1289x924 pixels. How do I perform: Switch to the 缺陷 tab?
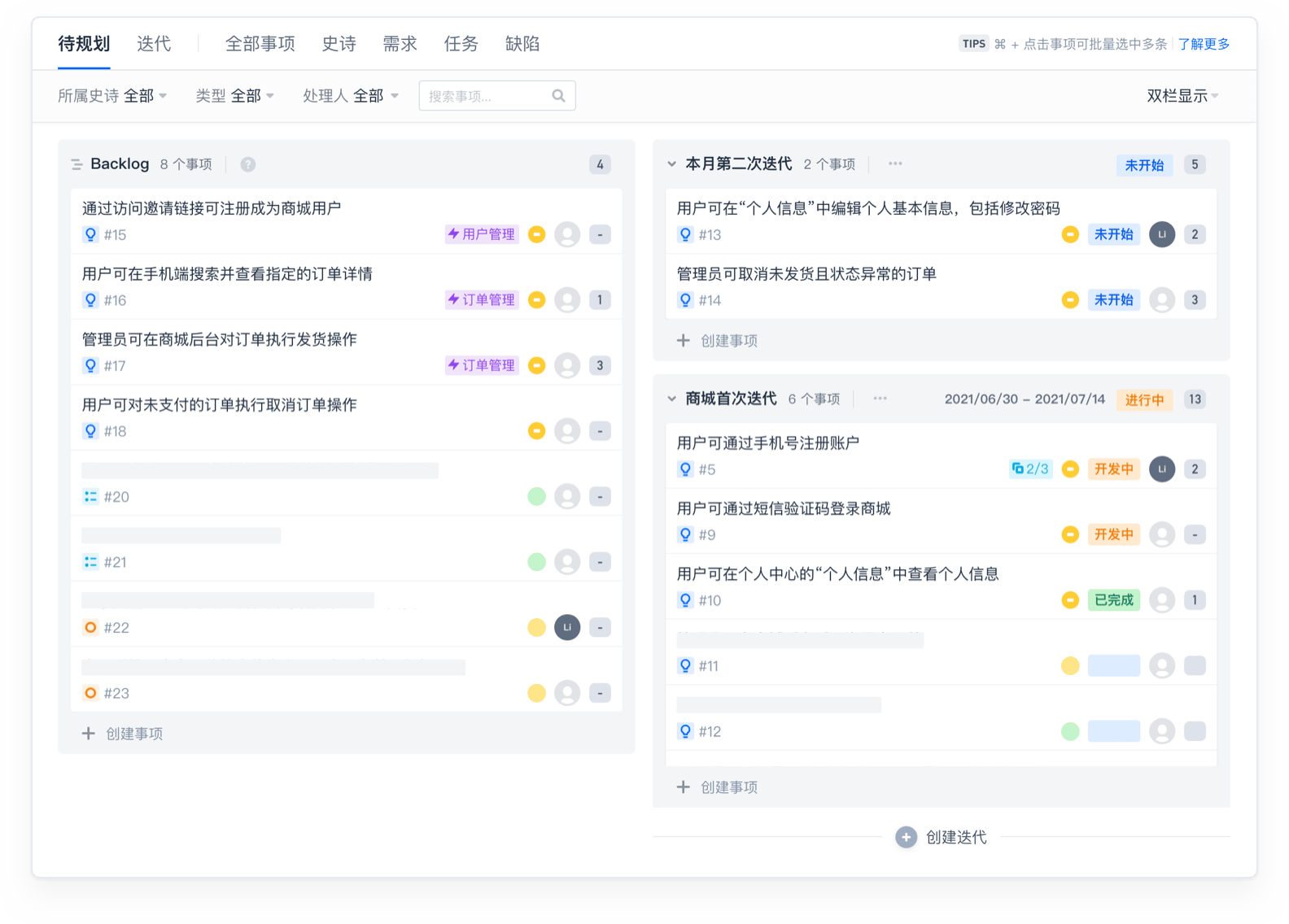522,44
